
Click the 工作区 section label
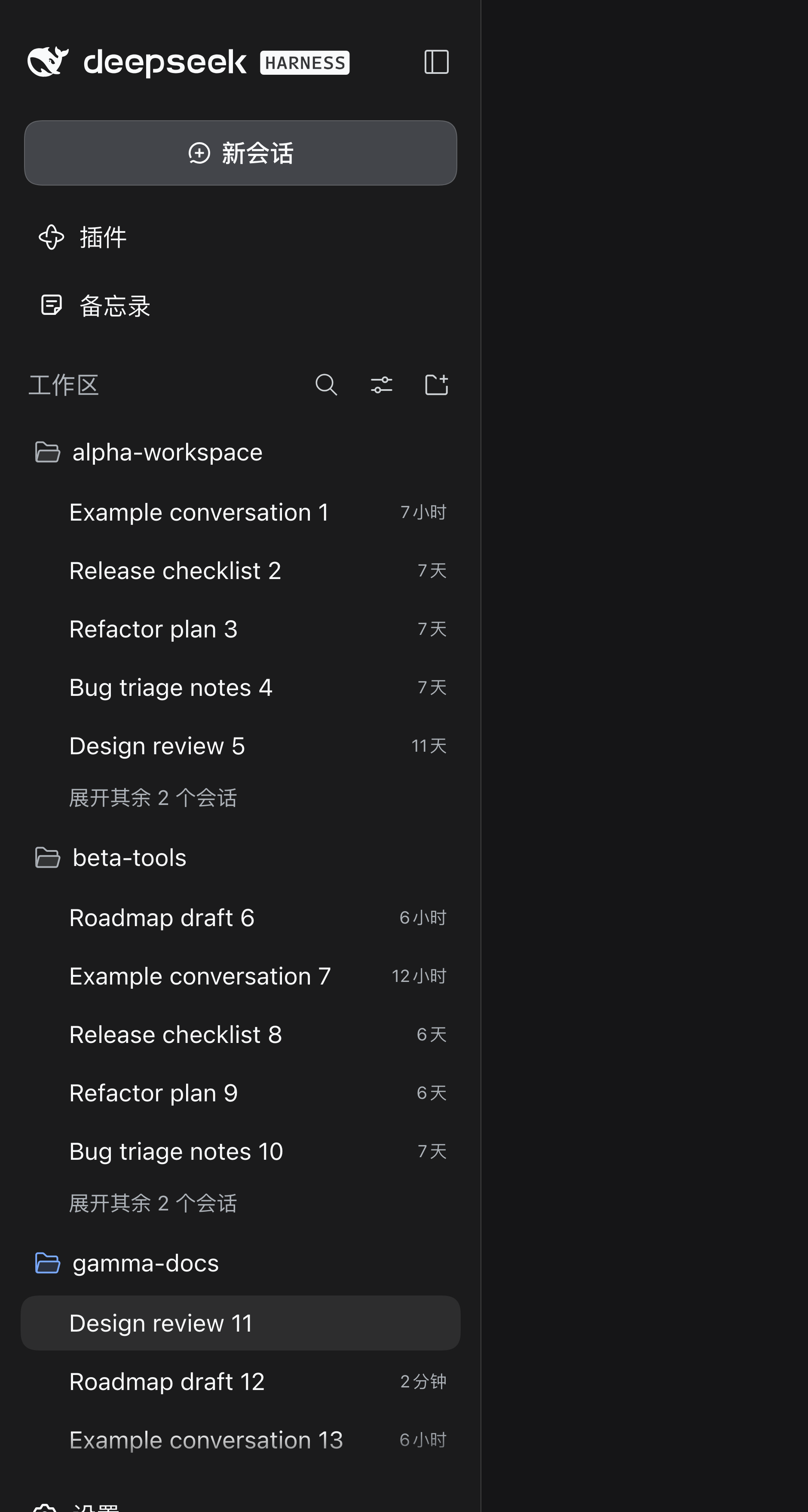64,385
